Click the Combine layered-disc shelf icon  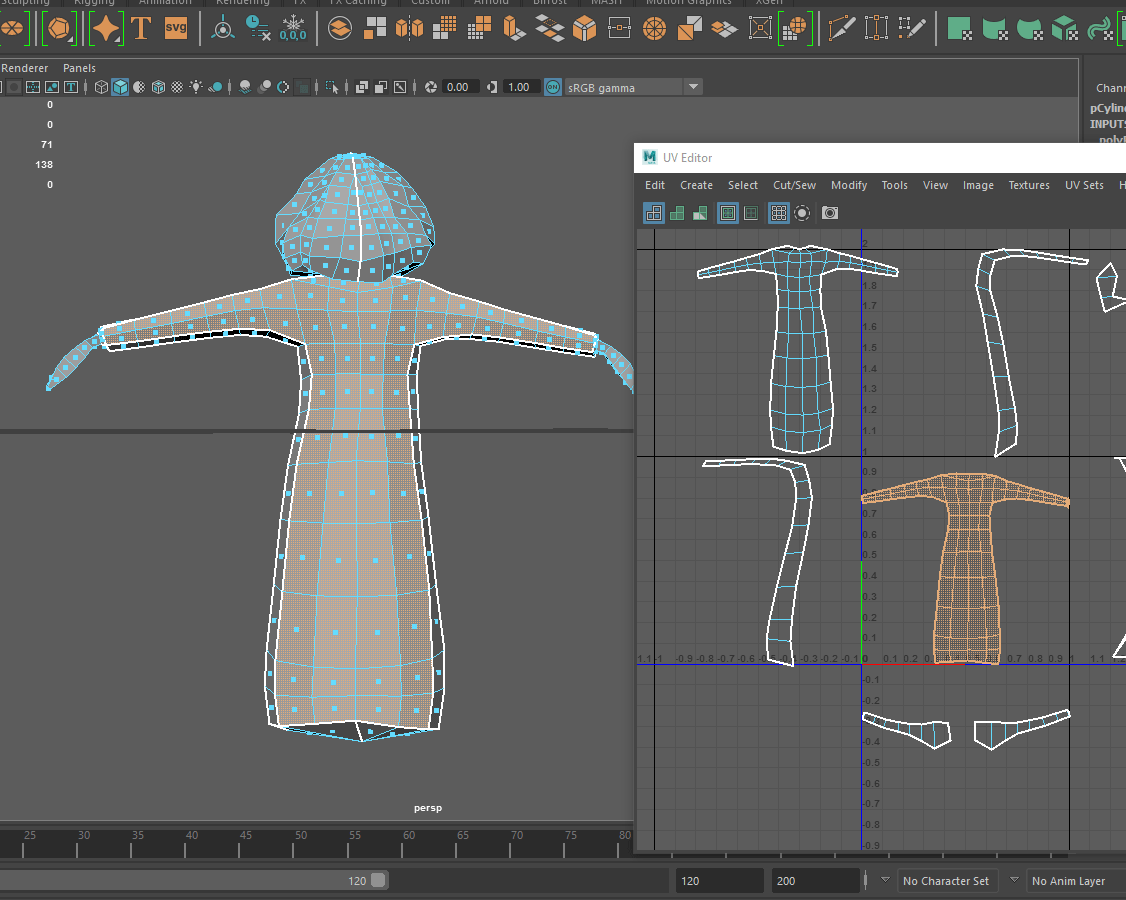click(x=340, y=29)
